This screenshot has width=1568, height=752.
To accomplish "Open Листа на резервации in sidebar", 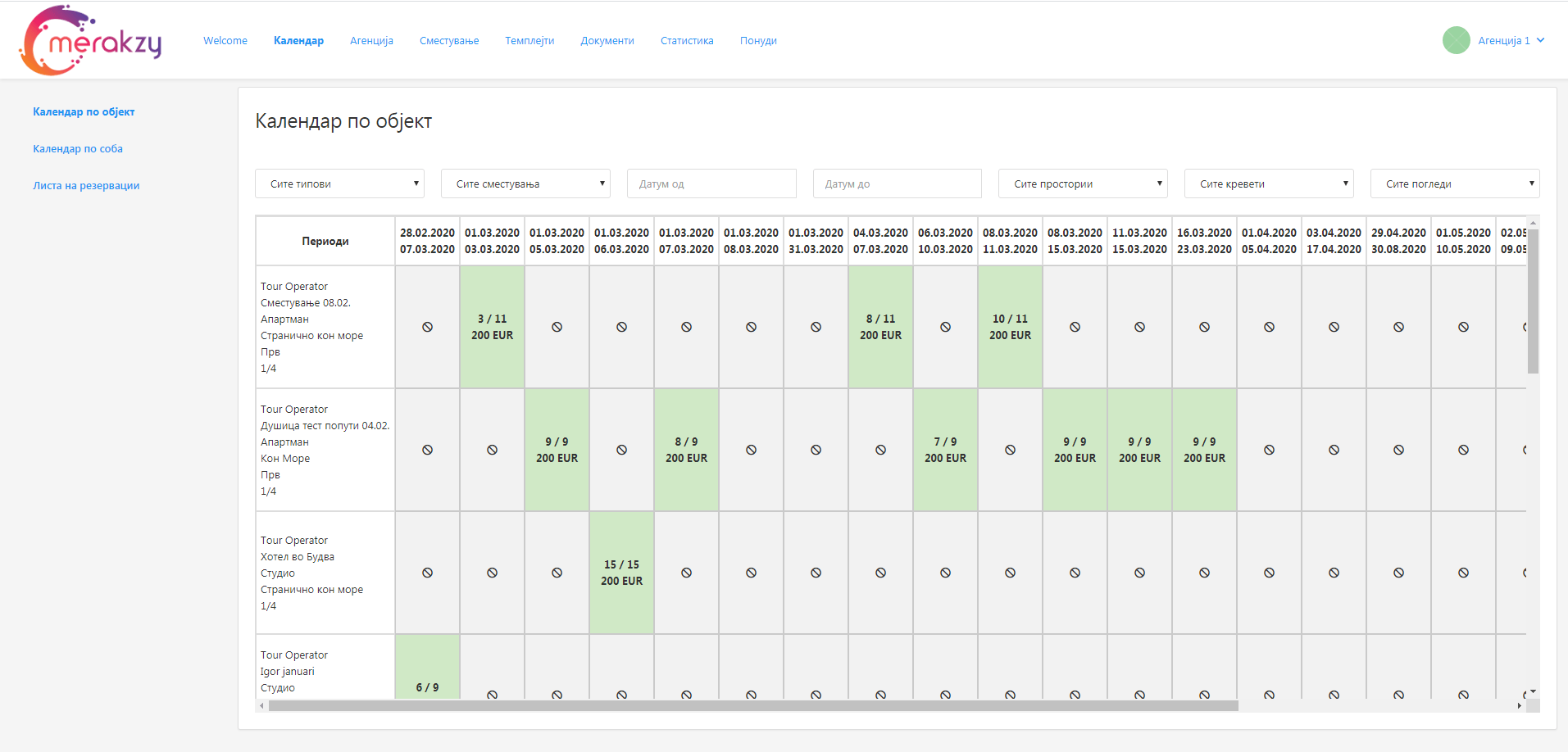I will pyautogui.click(x=86, y=185).
